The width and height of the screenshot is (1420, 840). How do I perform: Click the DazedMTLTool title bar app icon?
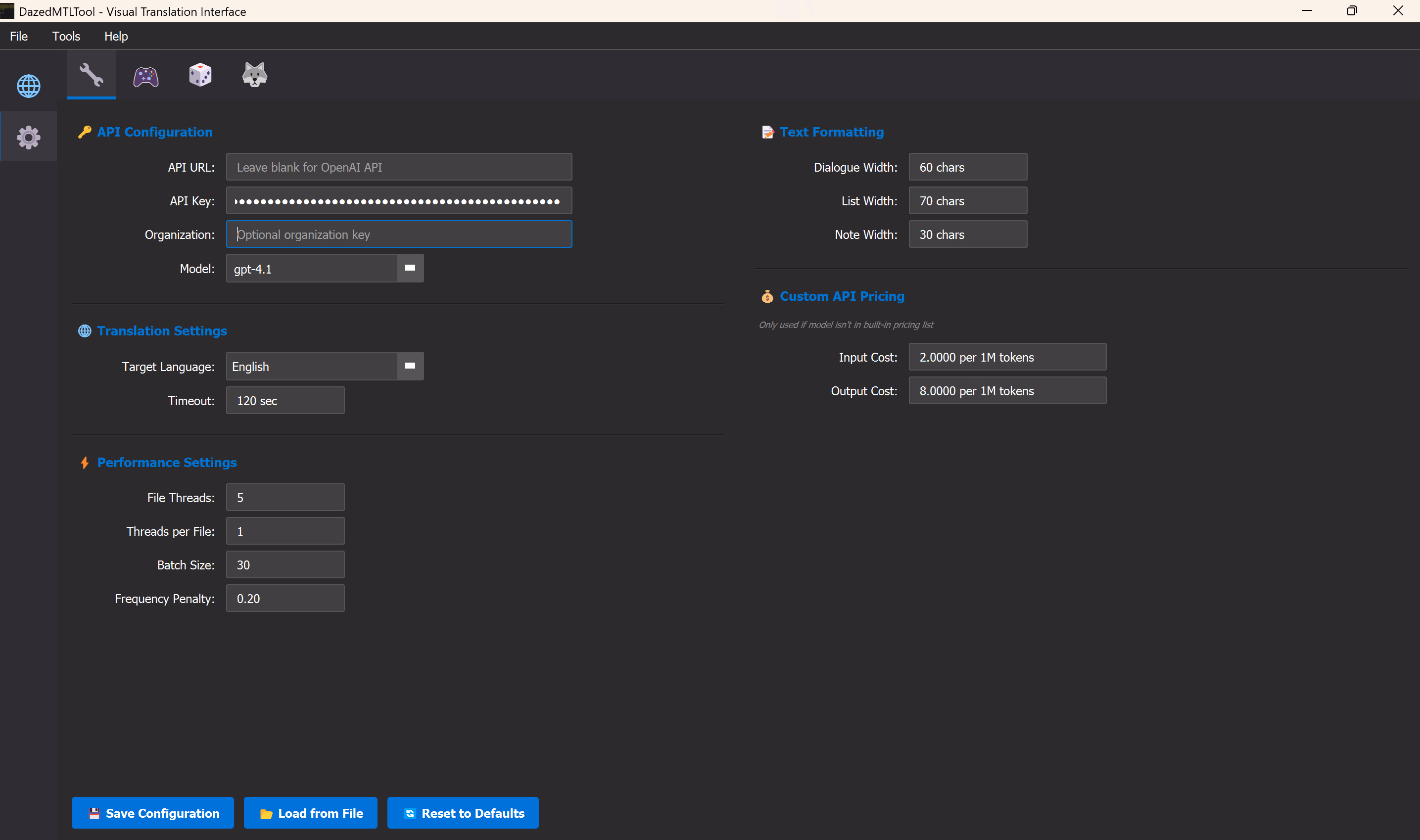pos(7,11)
